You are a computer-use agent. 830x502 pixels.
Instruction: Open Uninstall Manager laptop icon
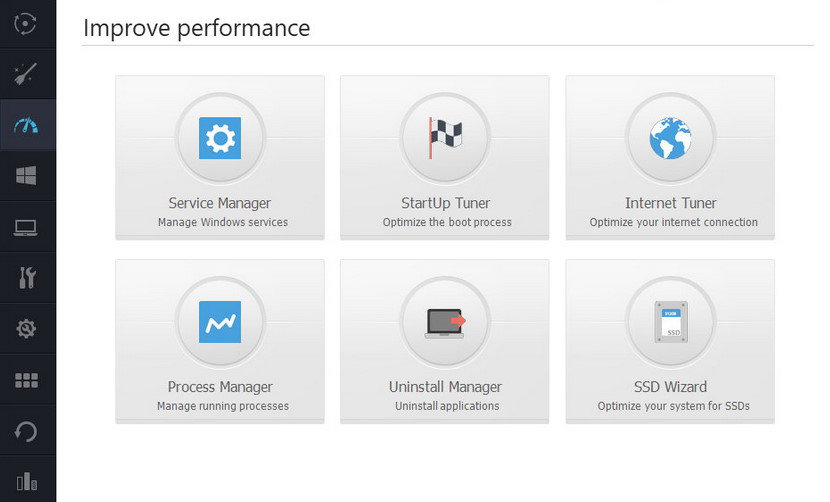tap(445, 322)
